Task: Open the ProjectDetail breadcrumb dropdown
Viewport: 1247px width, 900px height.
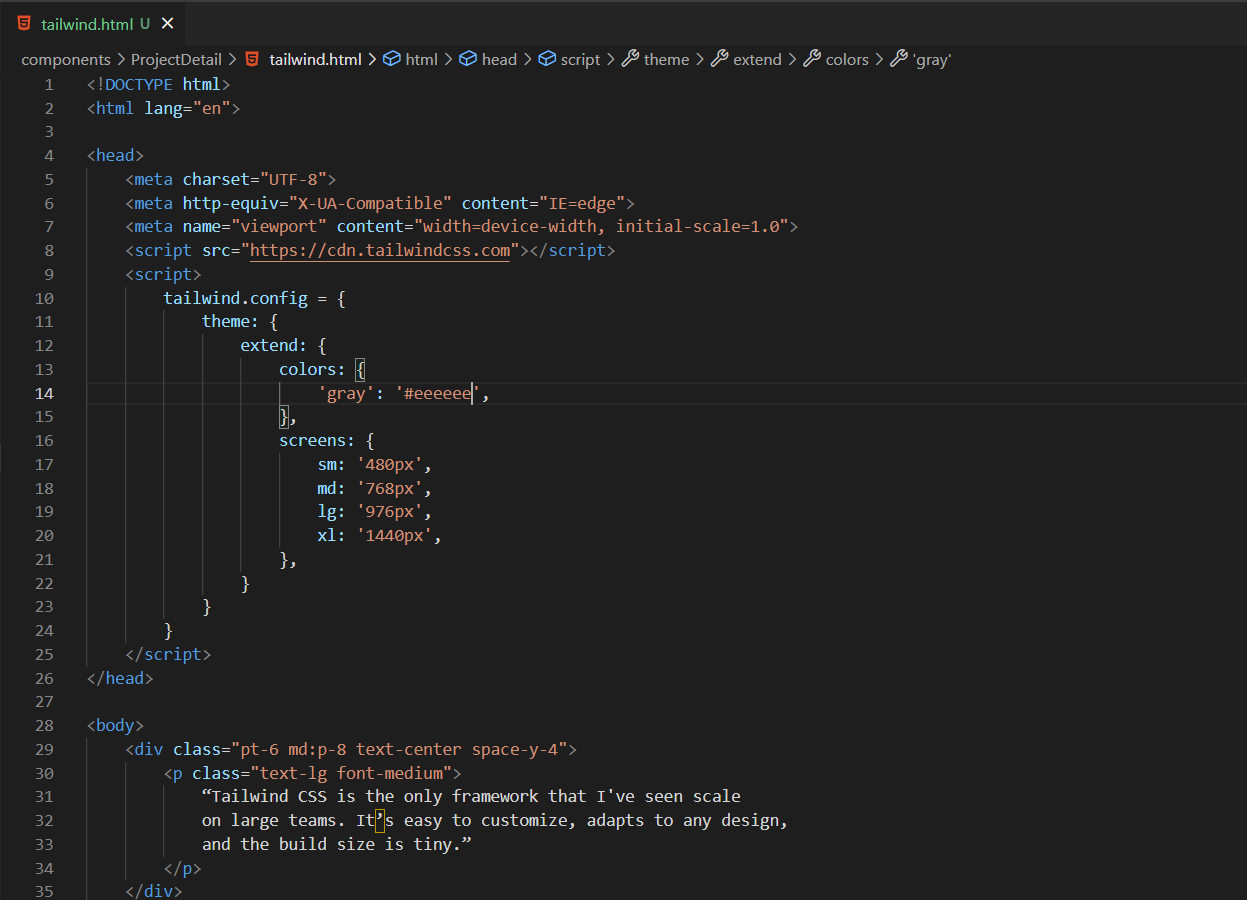Action: pyautogui.click(x=176, y=59)
